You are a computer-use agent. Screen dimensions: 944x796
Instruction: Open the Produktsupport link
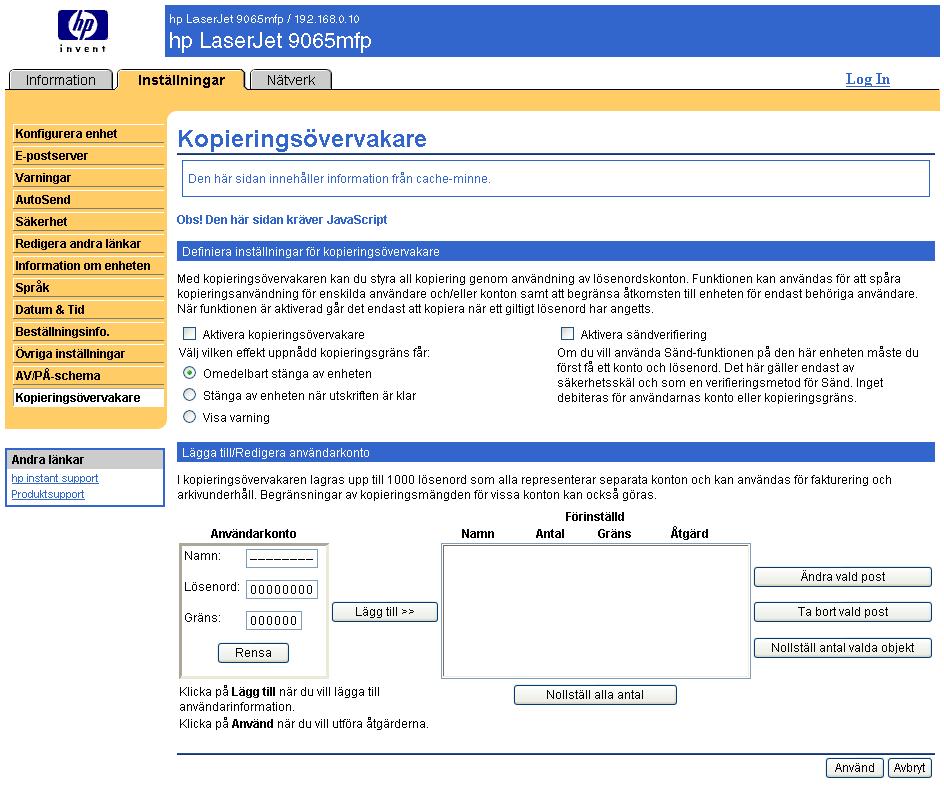point(48,494)
